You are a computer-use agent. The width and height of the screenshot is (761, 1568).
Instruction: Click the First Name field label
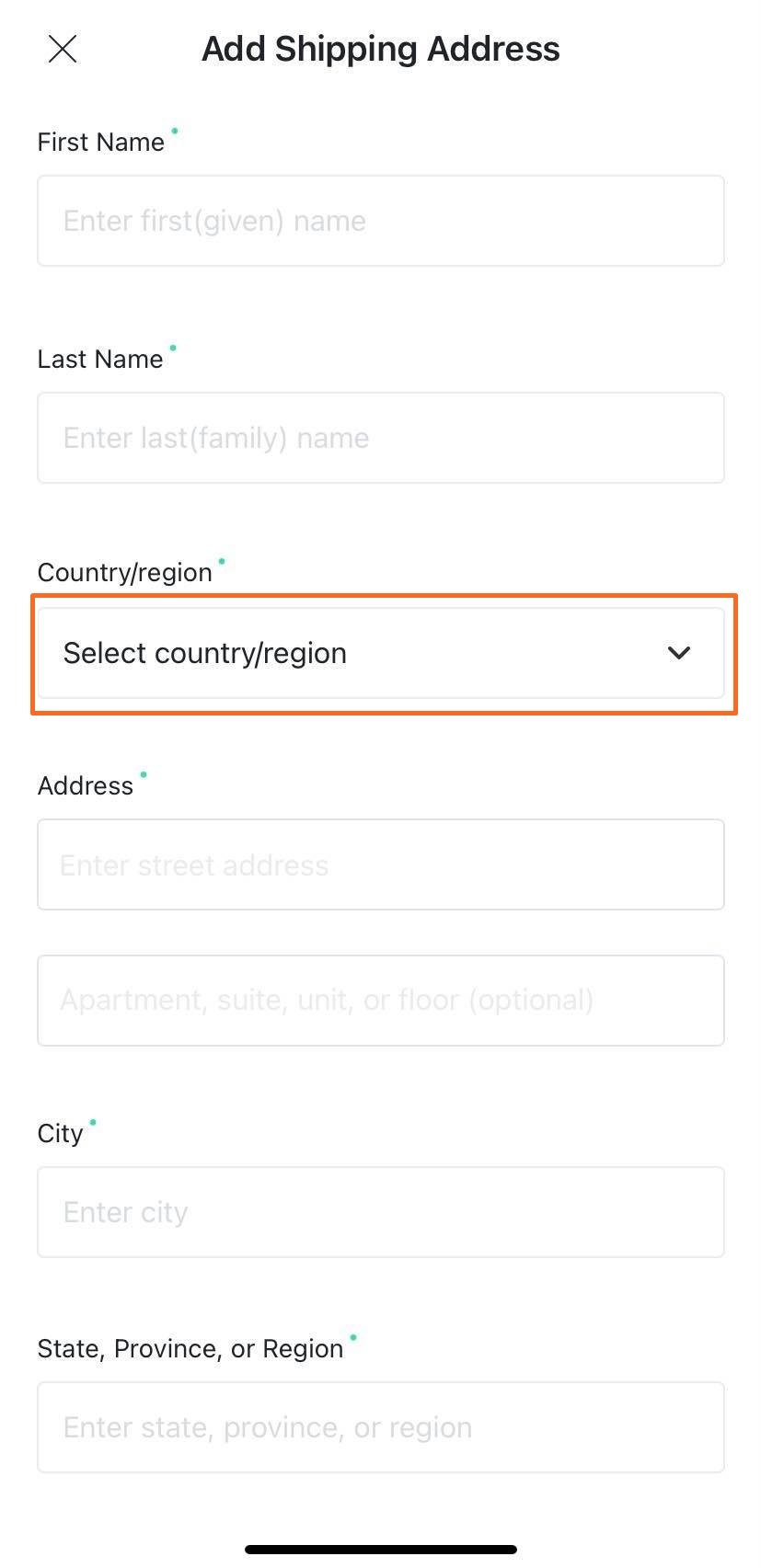coord(99,143)
